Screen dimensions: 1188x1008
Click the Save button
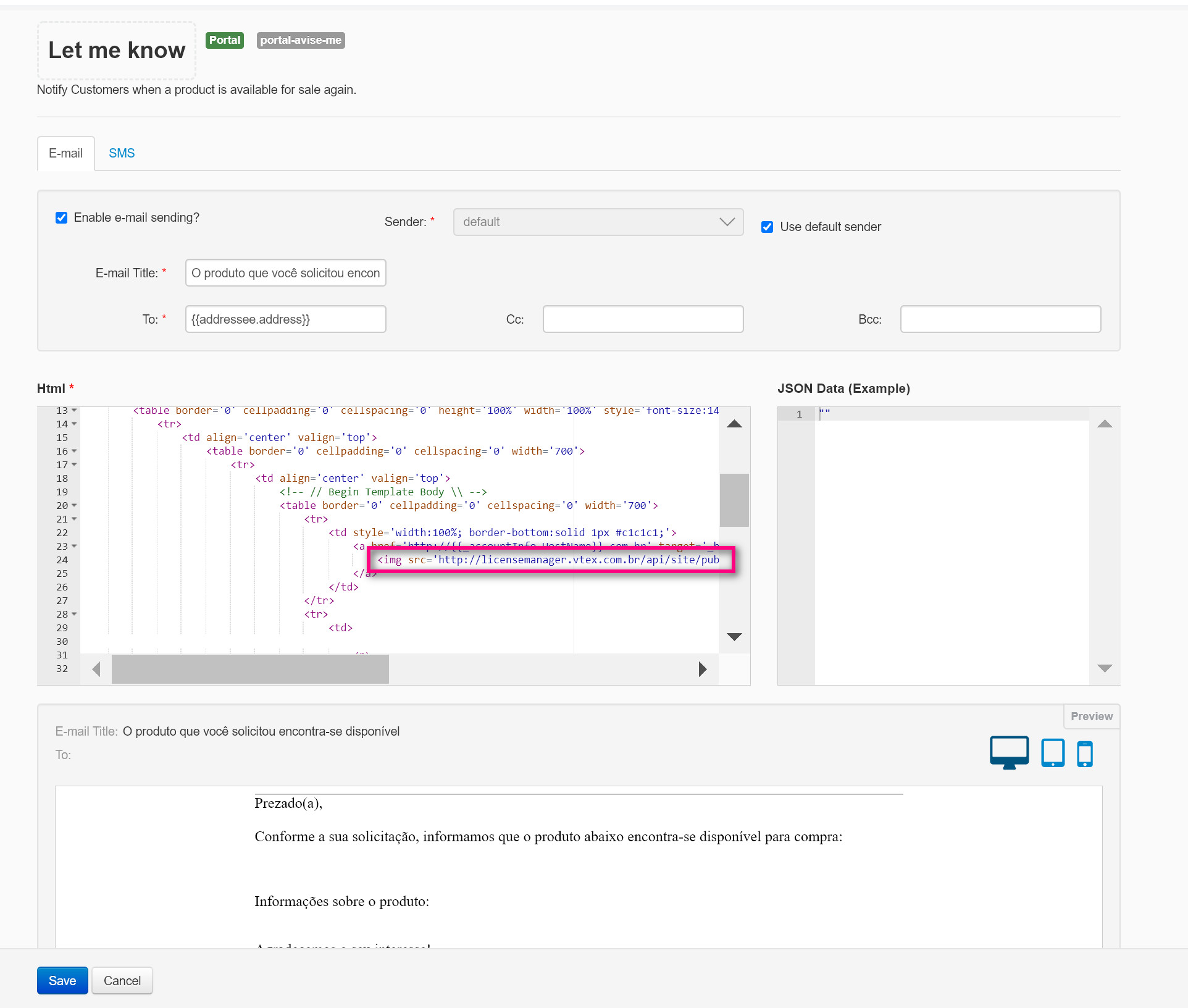[62, 980]
